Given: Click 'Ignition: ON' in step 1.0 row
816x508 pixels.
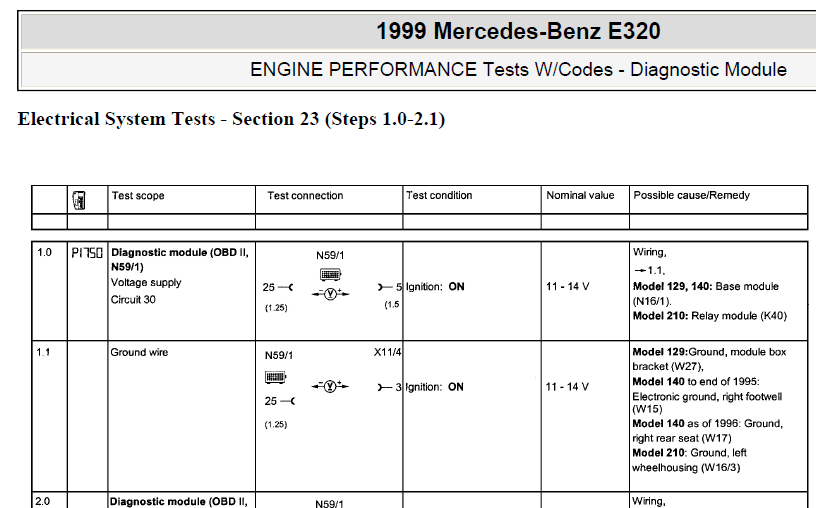Looking at the screenshot, I should tap(435, 287).
